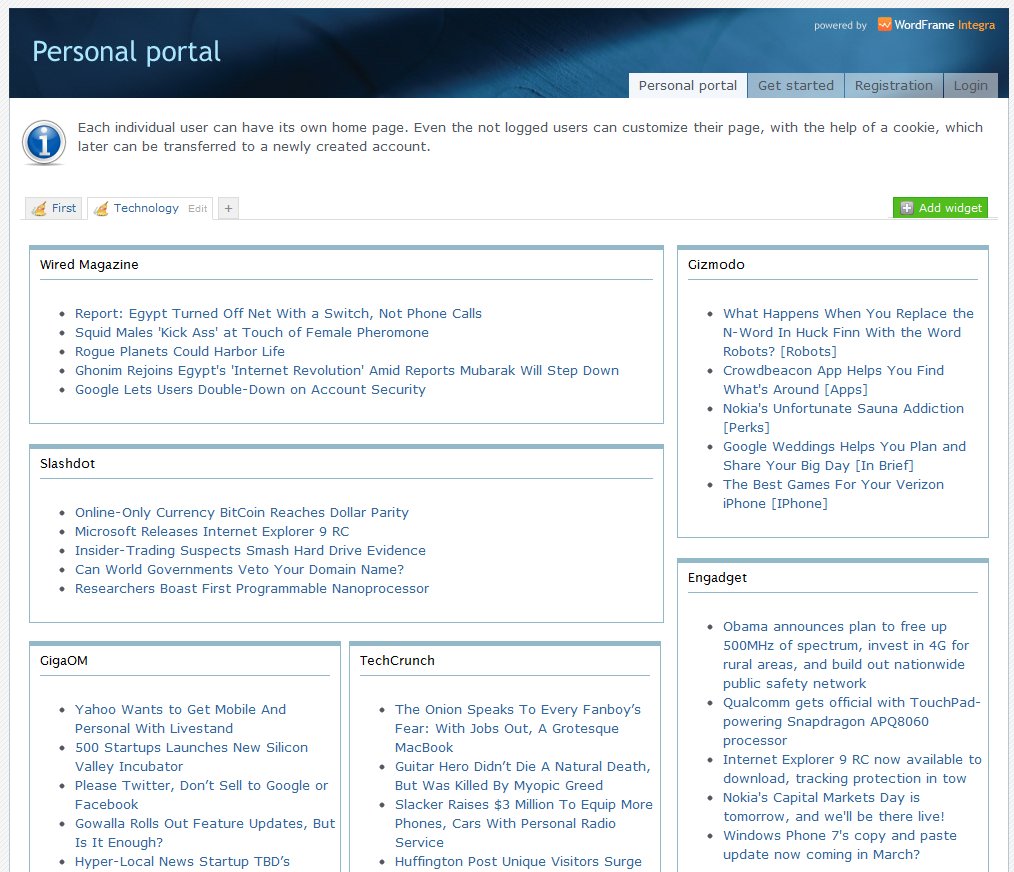Open Obama 500MHz spectrum plan article

(846, 655)
